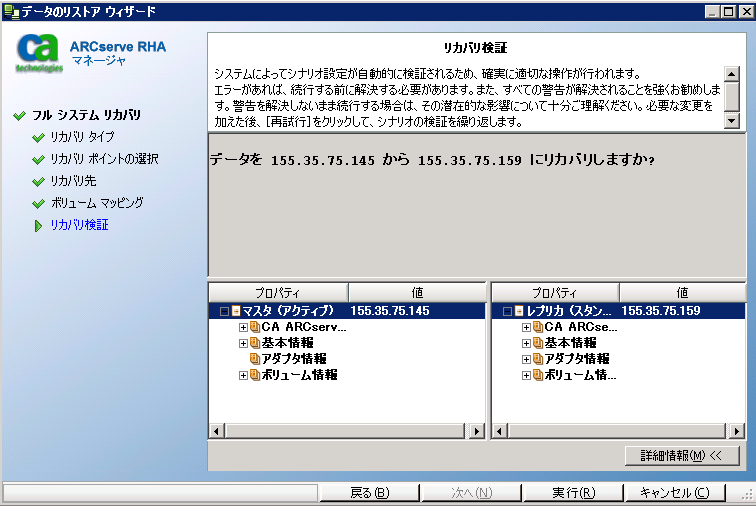Viewport: 756px width, 506px height.
Task: Select master value 155.35.75.145
Action: click(x=390, y=311)
